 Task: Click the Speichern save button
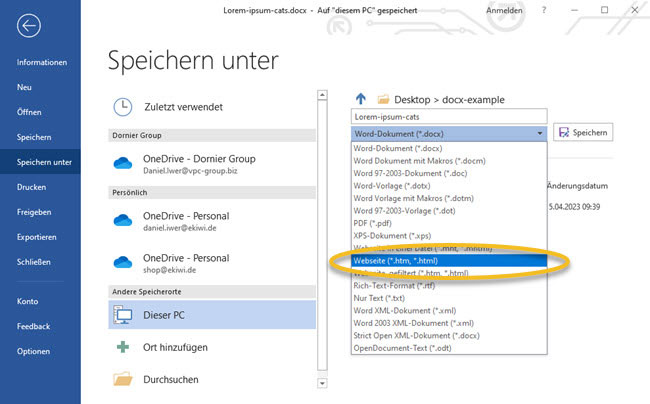pyautogui.click(x=583, y=132)
